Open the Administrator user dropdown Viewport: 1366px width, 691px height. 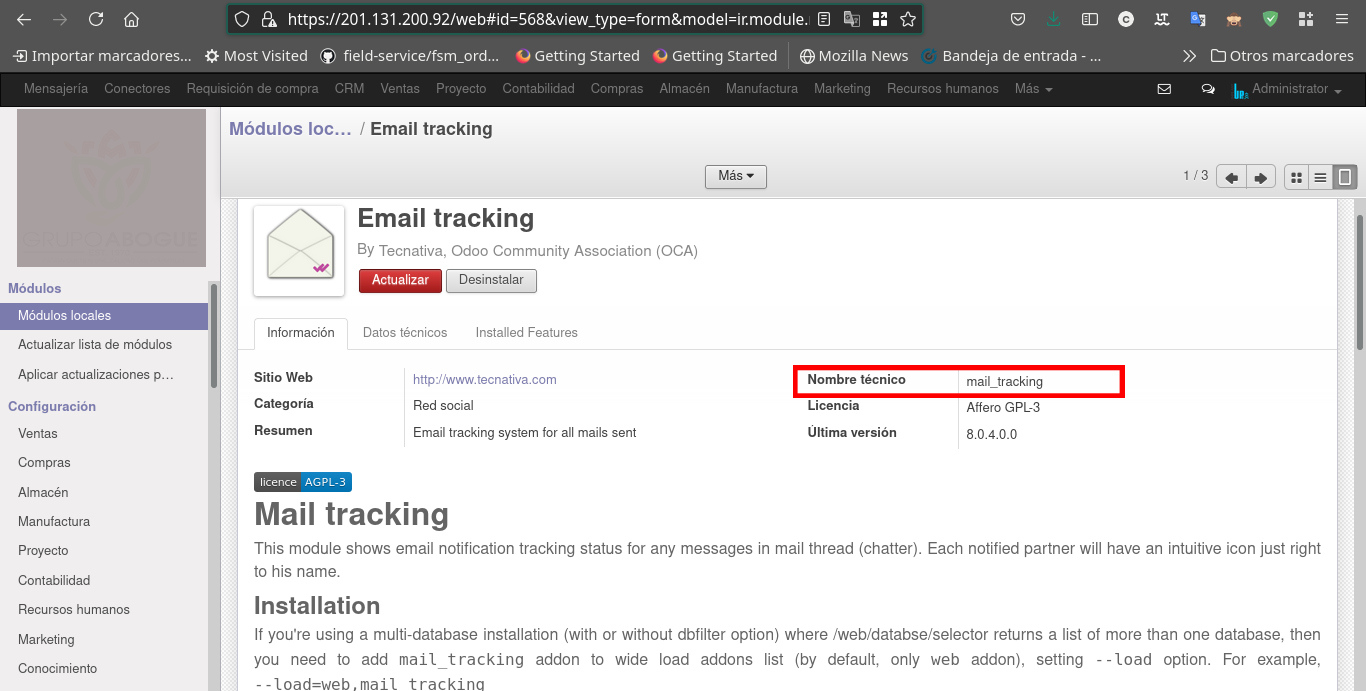pos(1287,89)
